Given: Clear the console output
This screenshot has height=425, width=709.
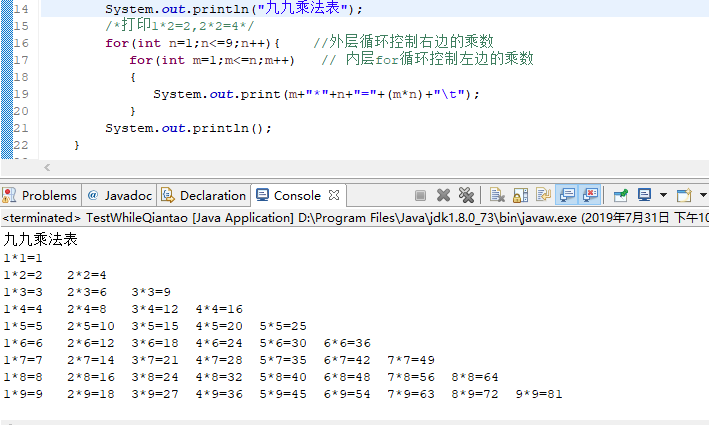Looking at the screenshot, I should (x=497, y=195).
